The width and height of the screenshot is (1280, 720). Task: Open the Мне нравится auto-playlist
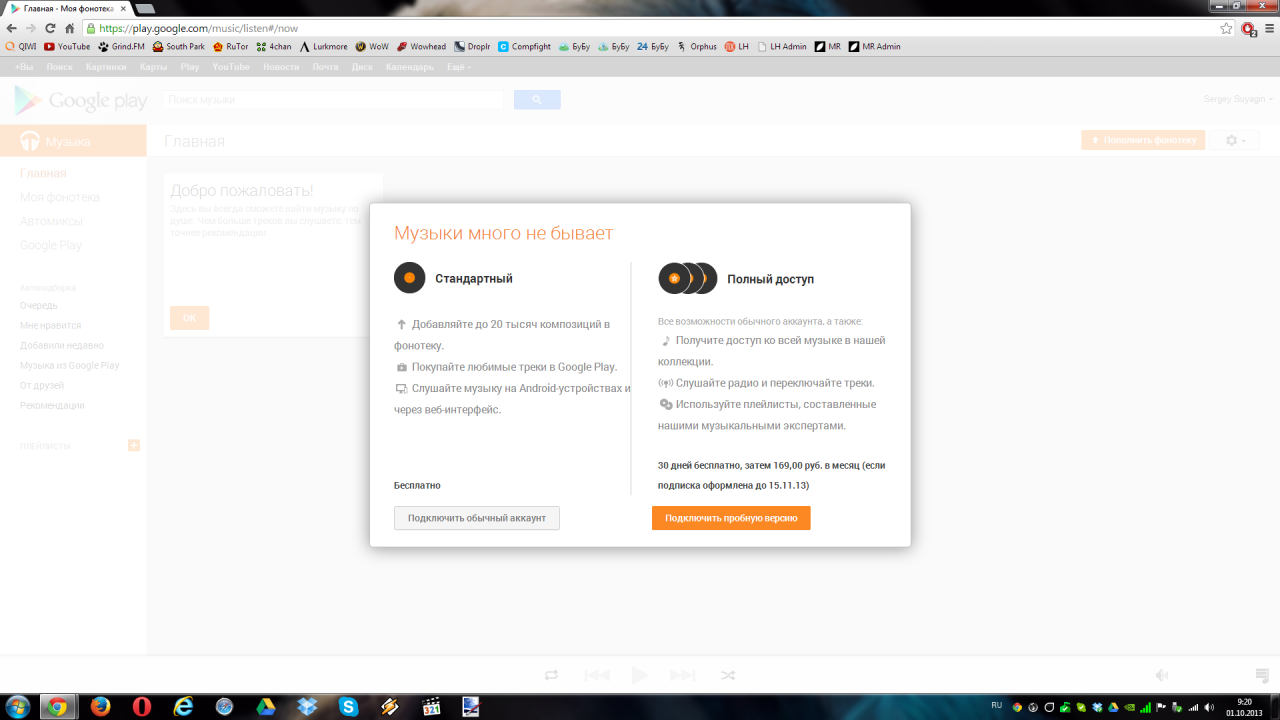pos(50,325)
